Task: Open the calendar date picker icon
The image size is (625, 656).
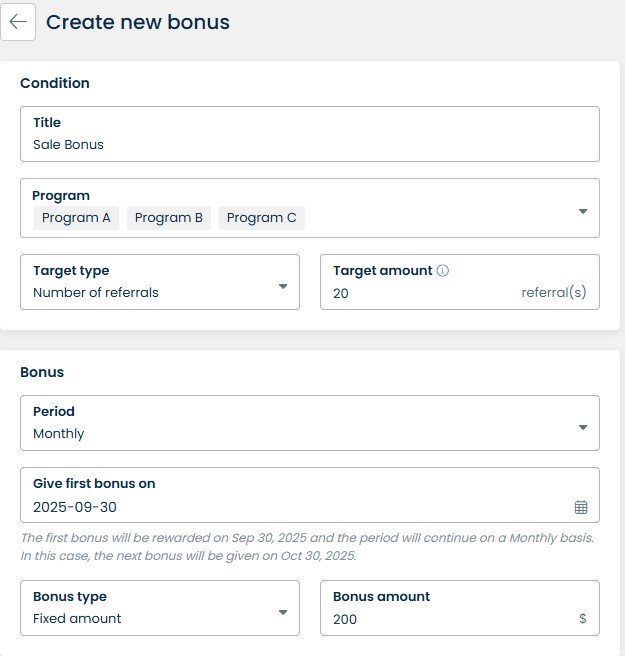Action: click(581, 507)
